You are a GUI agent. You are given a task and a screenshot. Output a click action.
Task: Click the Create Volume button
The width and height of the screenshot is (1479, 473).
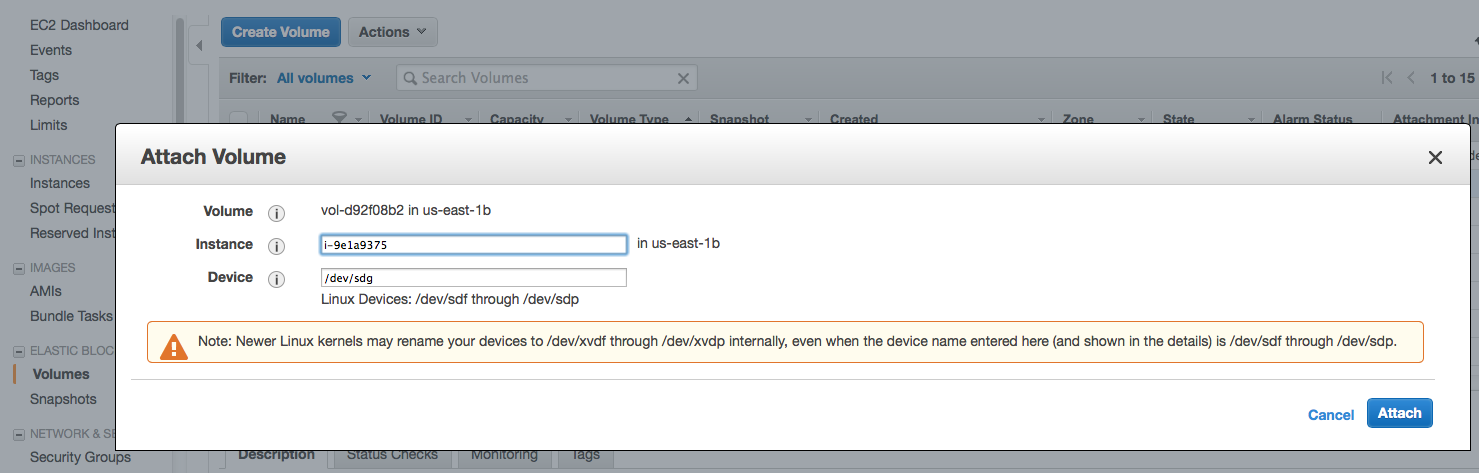tap(280, 32)
